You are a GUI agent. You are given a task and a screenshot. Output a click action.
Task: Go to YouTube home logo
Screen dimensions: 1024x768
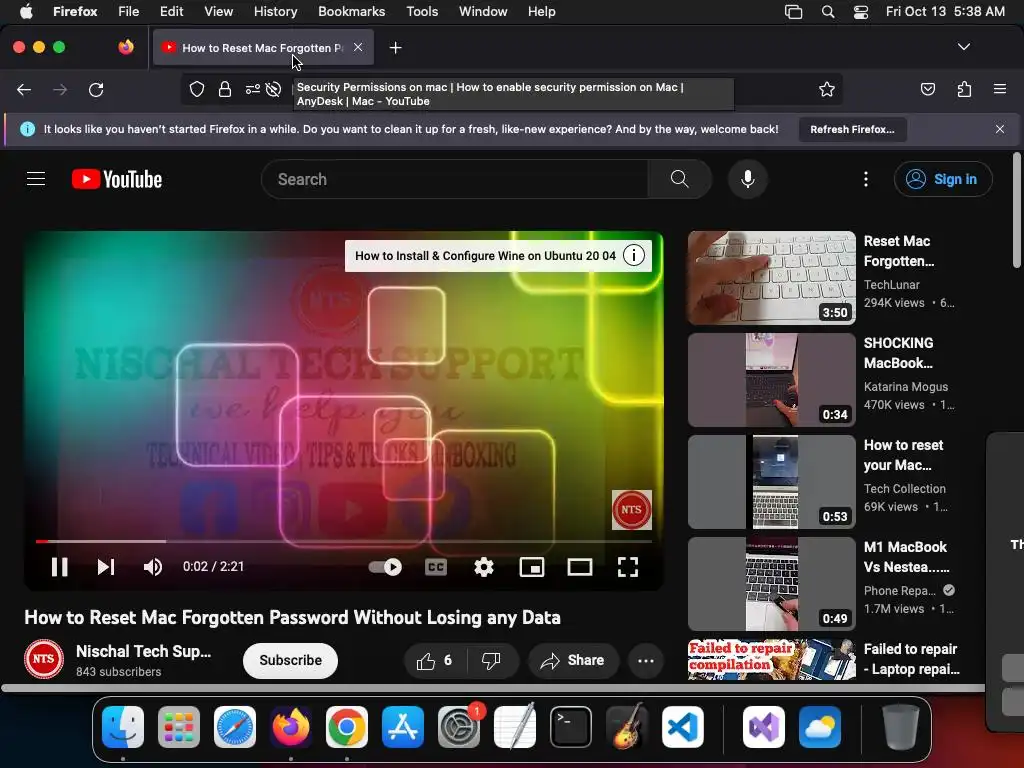(117, 179)
